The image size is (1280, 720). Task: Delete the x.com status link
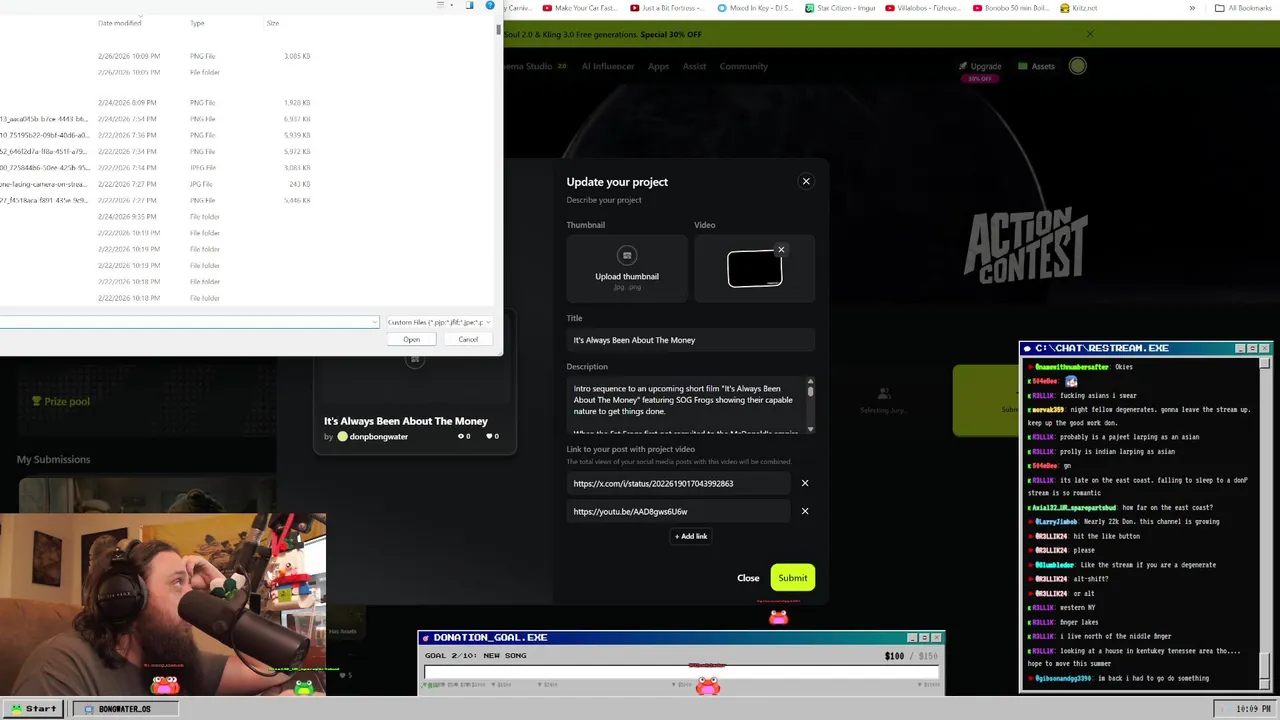point(805,483)
